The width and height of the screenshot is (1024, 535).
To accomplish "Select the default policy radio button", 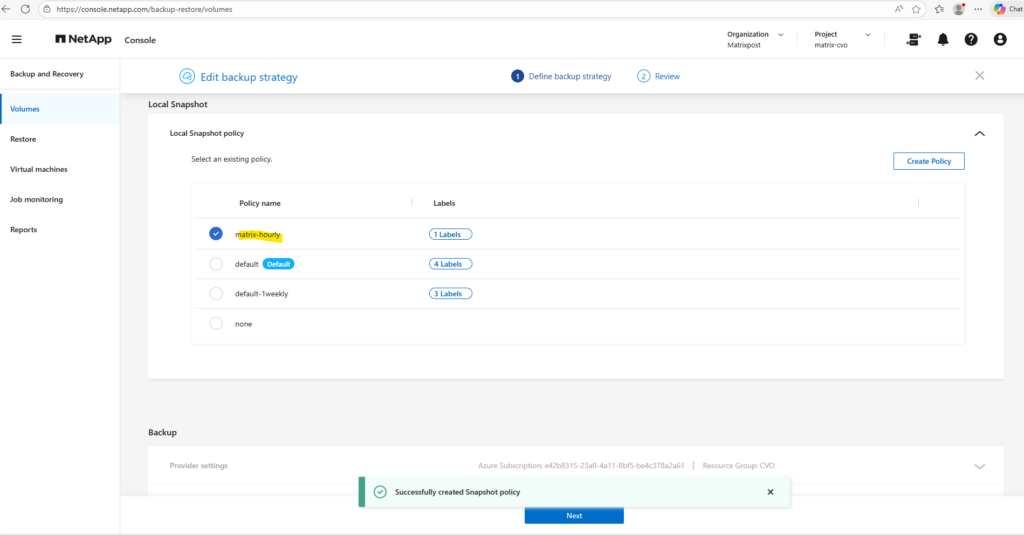I will pos(216,264).
